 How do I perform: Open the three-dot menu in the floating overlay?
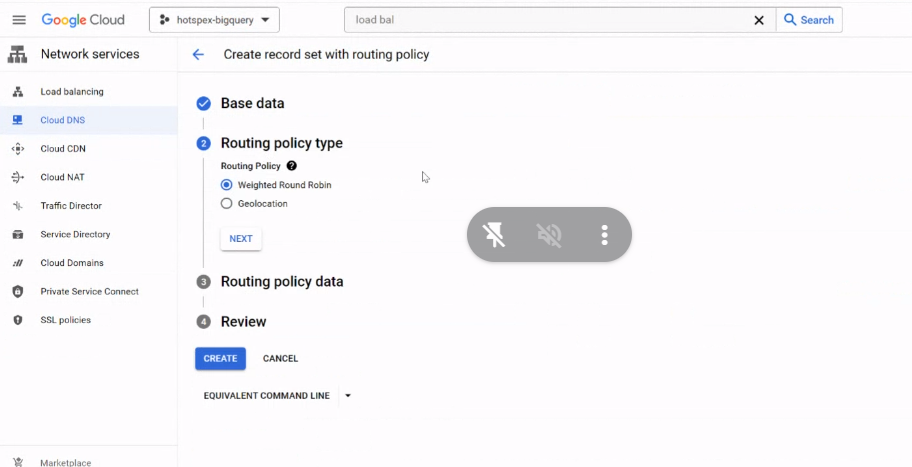[604, 235]
